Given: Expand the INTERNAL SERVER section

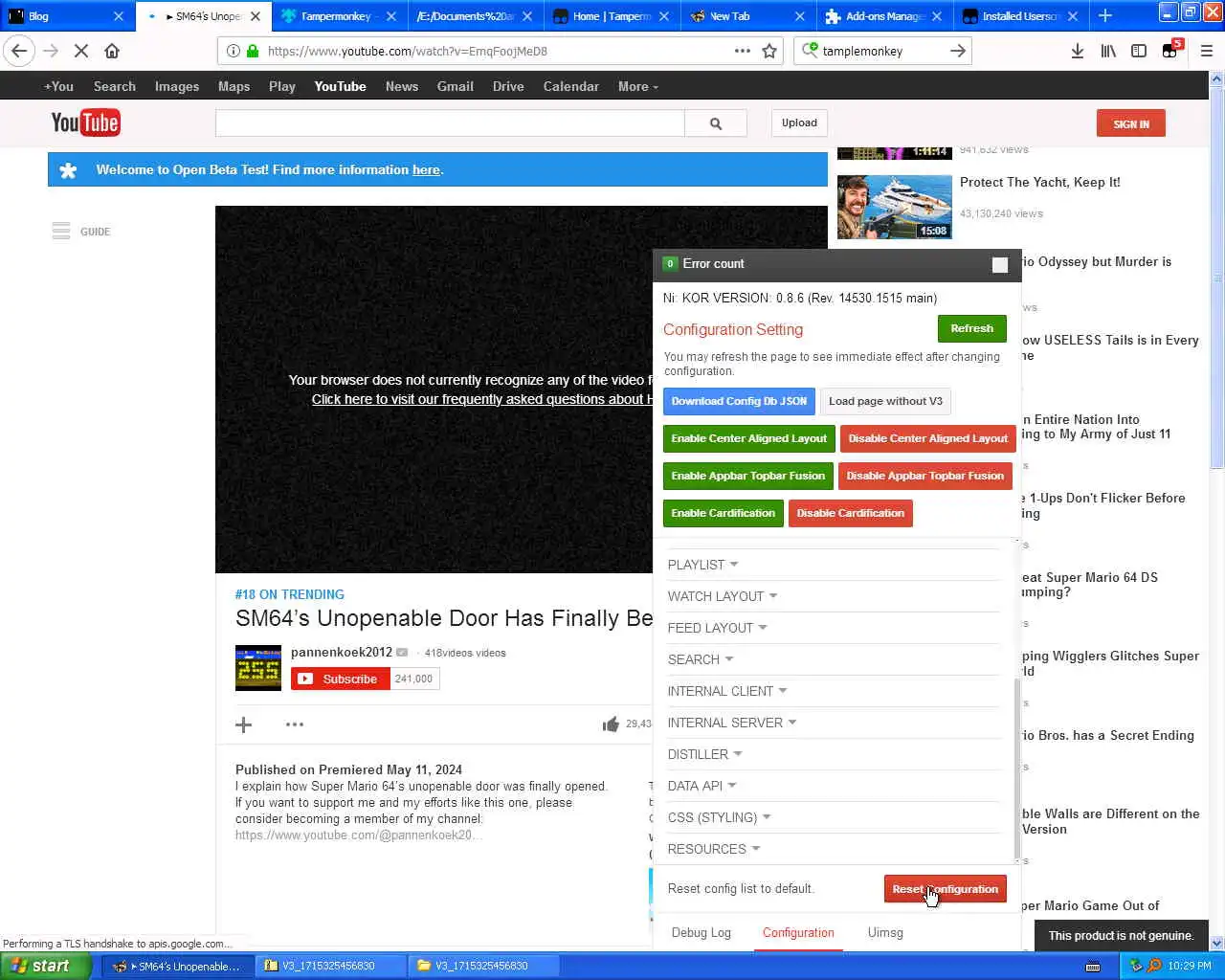Looking at the screenshot, I should (x=732, y=723).
